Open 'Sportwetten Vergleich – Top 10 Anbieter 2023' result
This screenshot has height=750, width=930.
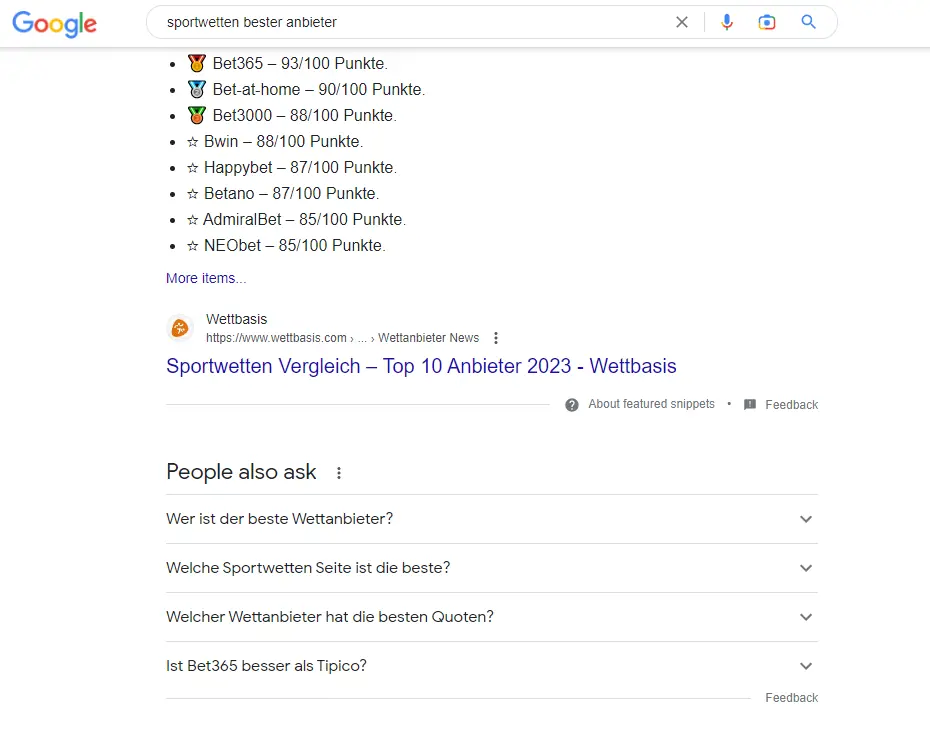(x=421, y=366)
